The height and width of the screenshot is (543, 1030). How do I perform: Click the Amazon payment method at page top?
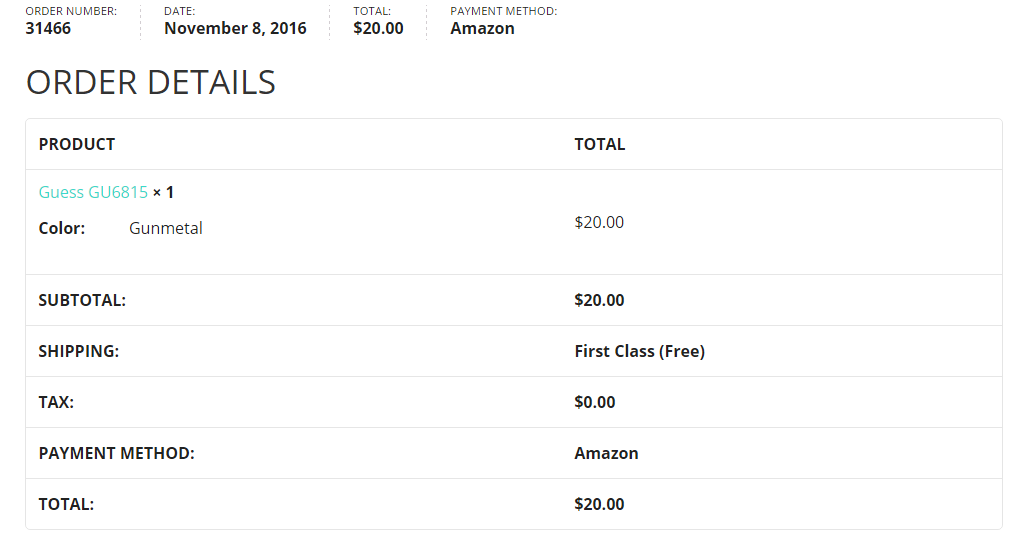[482, 28]
